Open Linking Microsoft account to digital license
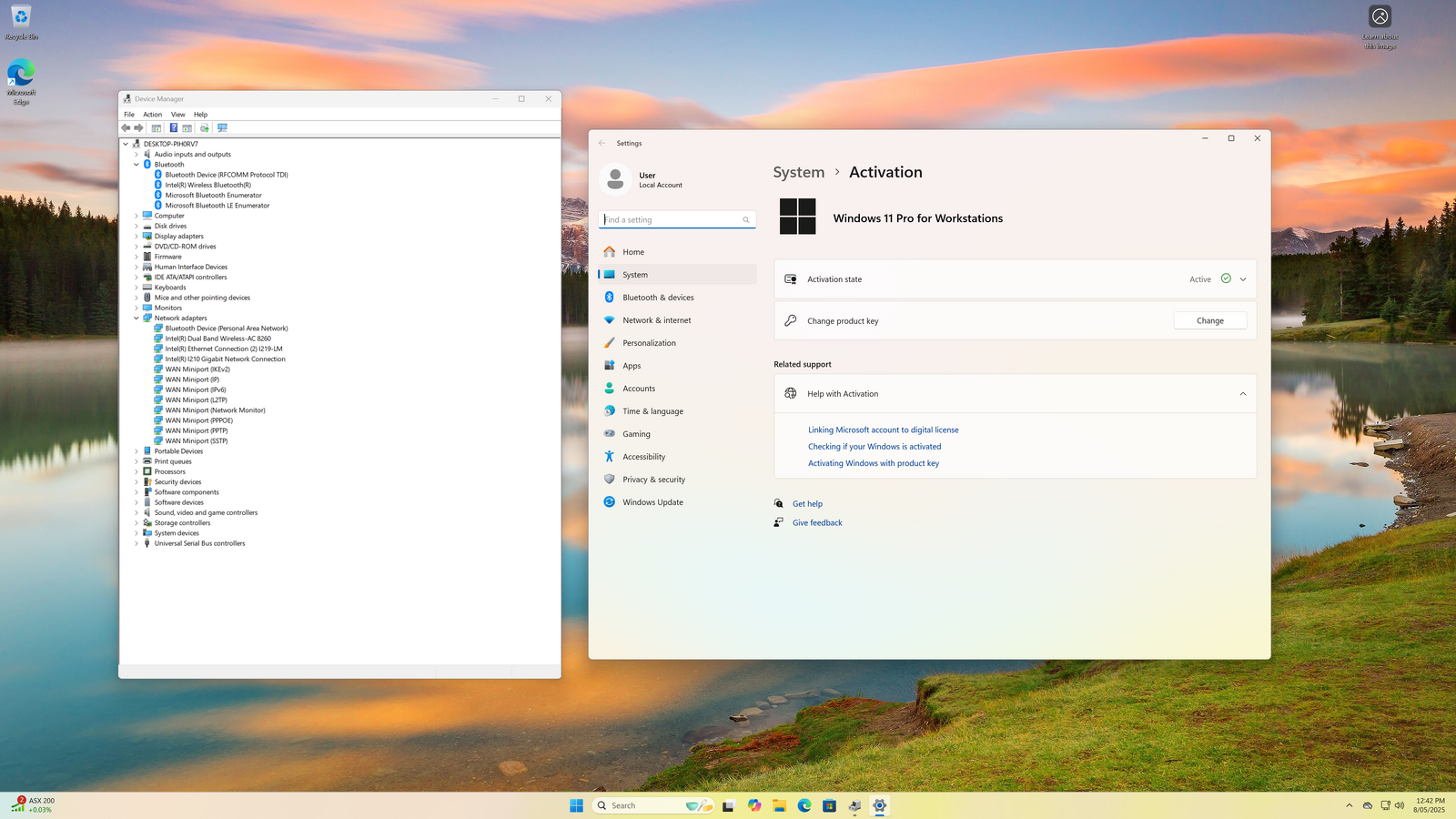Image resolution: width=1456 pixels, height=819 pixels. tap(883, 430)
